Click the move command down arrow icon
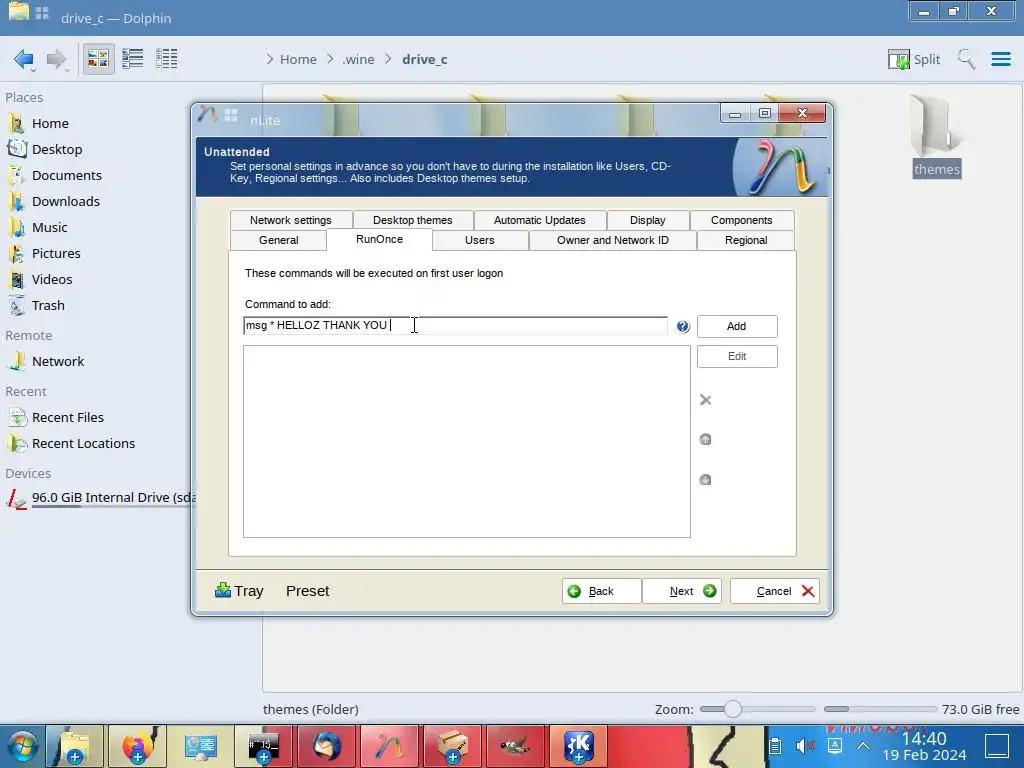1024x768 pixels. pyautogui.click(x=705, y=479)
